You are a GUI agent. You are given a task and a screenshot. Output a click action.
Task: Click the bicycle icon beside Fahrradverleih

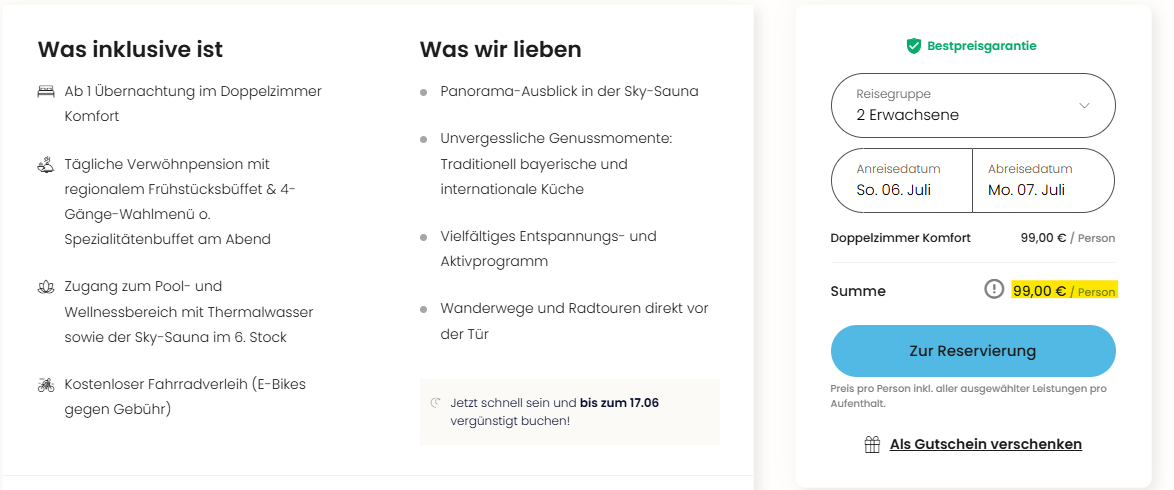click(46, 385)
